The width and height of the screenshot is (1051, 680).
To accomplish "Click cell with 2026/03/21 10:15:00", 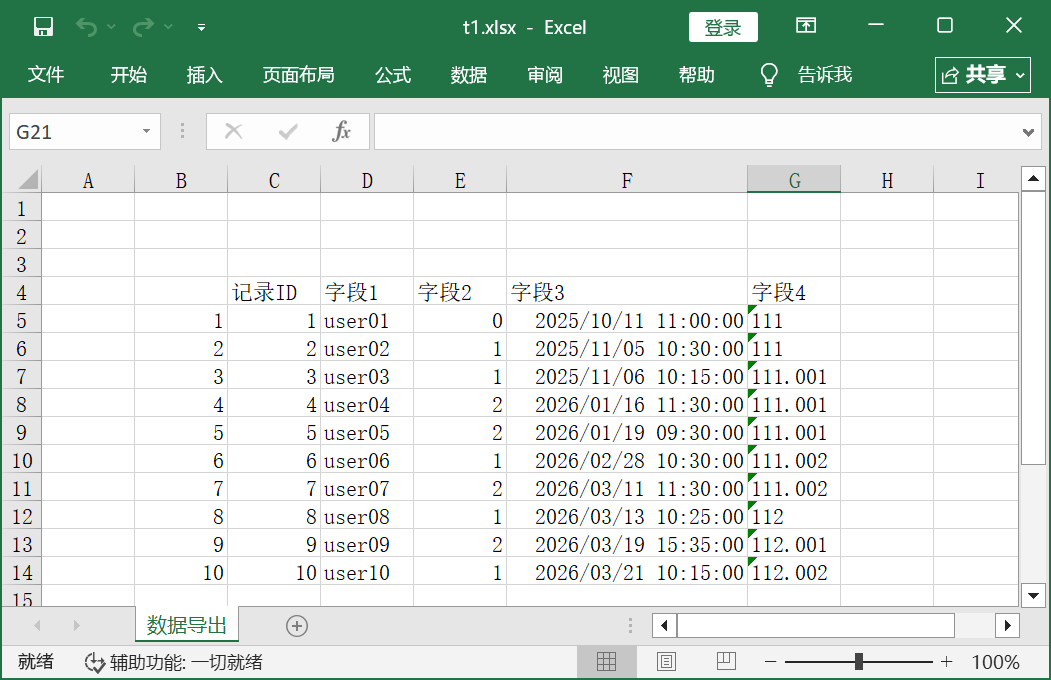I will point(627,573).
